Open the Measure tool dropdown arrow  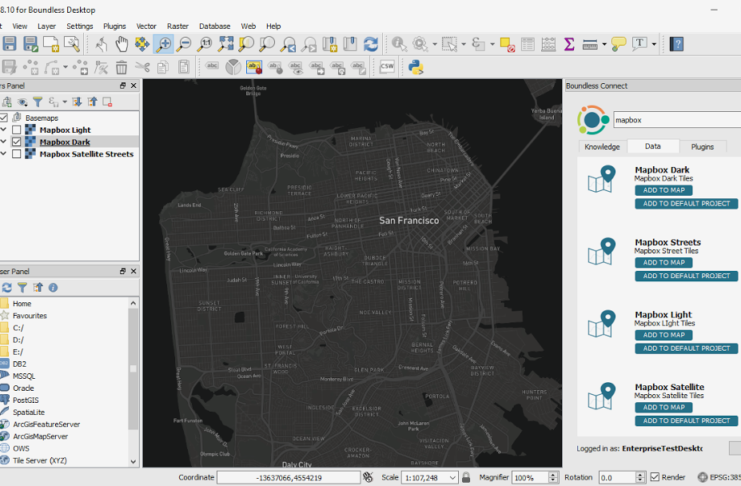pos(604,44)
